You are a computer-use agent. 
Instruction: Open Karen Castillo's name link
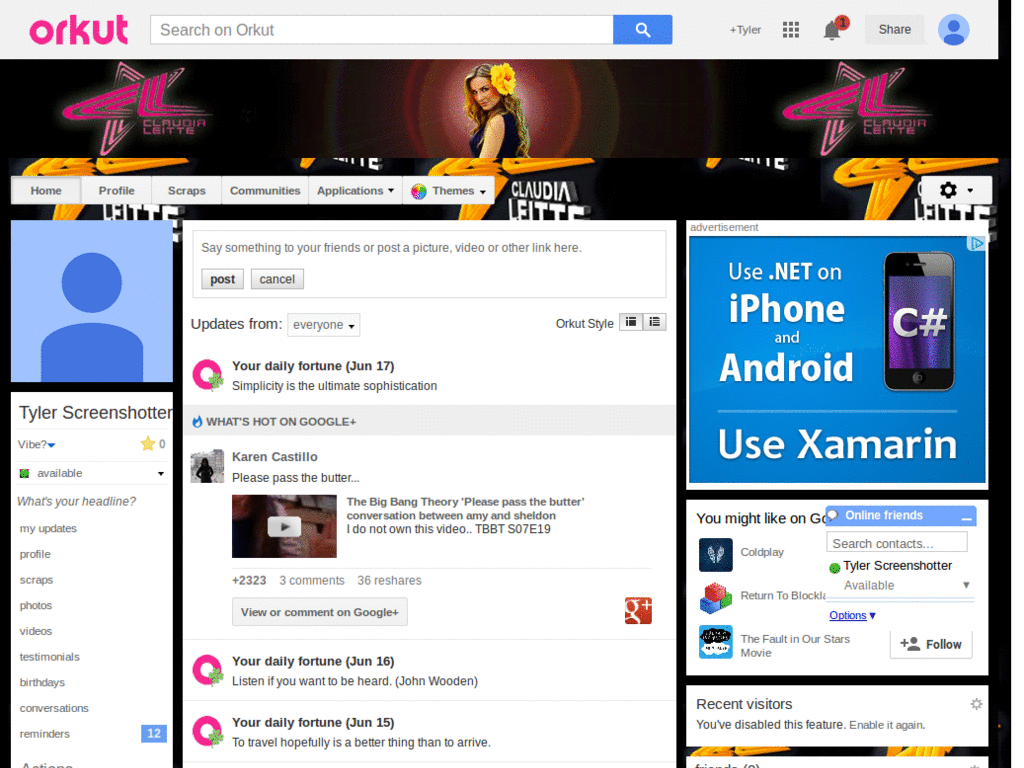click(275, 456)
